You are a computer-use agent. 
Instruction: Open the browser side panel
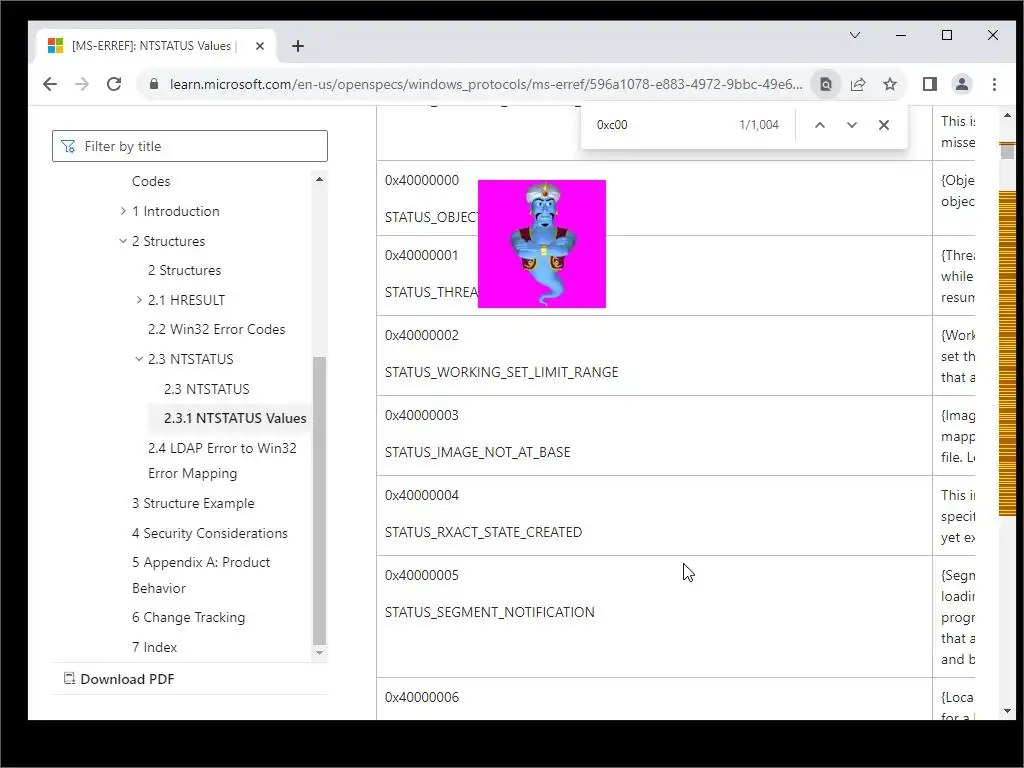point(930,84)
